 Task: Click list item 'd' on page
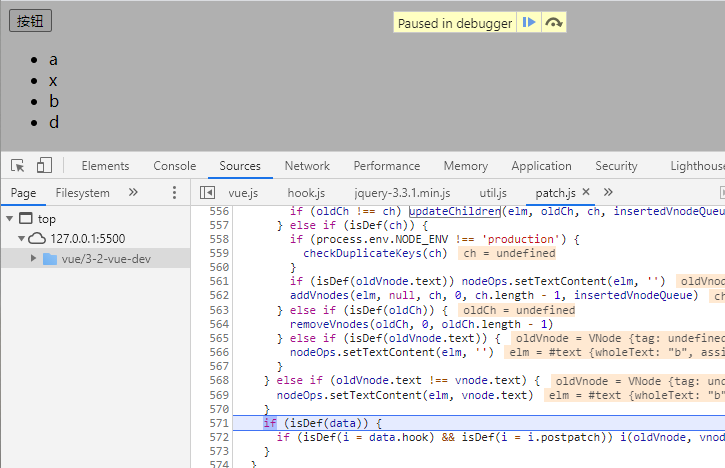[x=54, y=122]
